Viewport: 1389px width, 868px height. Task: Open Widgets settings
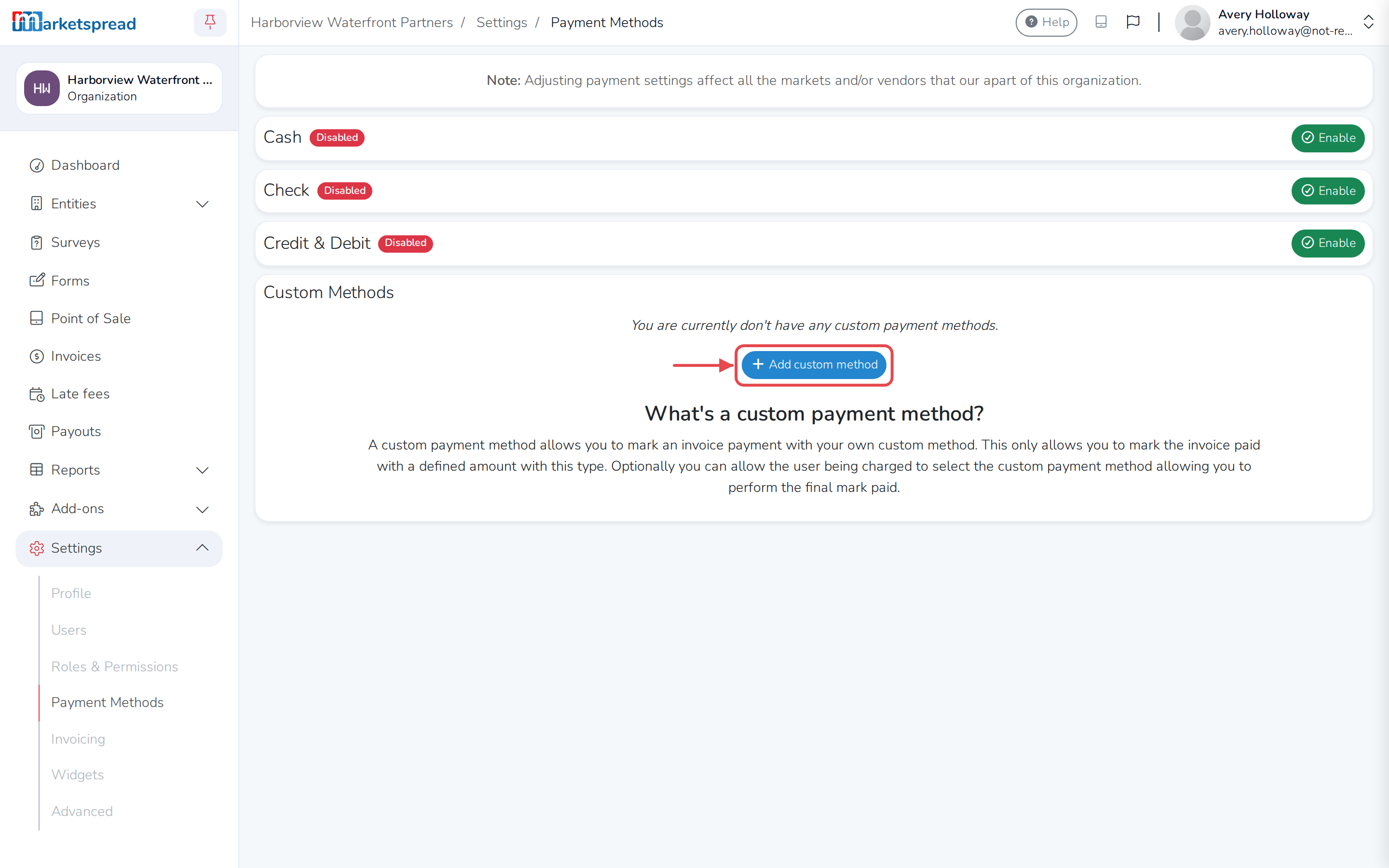point(78,775)
